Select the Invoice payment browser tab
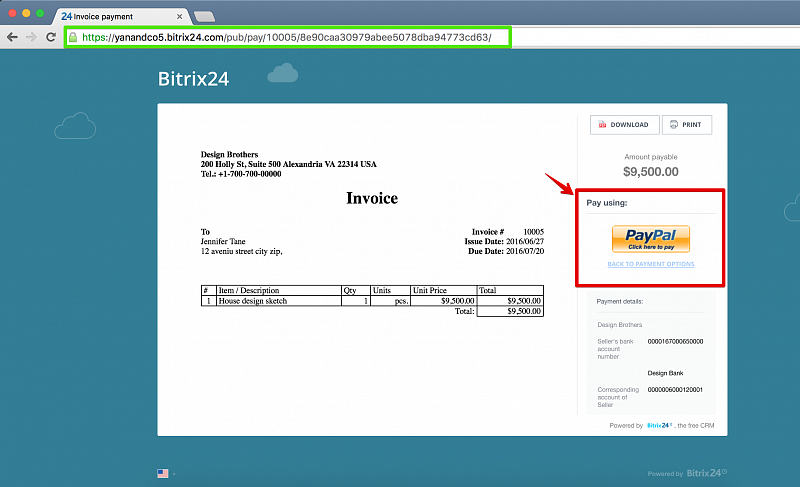Screen dimensions: 800x487 coord(121,16)
